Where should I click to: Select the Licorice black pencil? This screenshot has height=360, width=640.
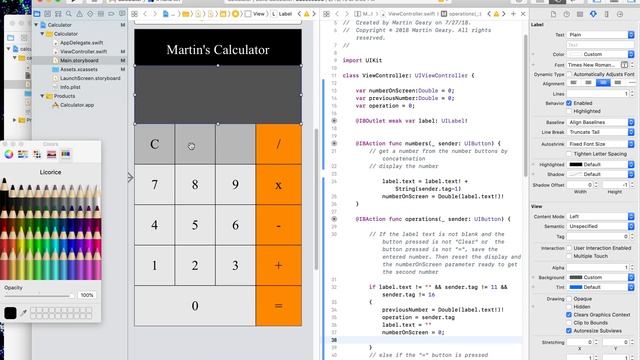click(x=4, y=195)
